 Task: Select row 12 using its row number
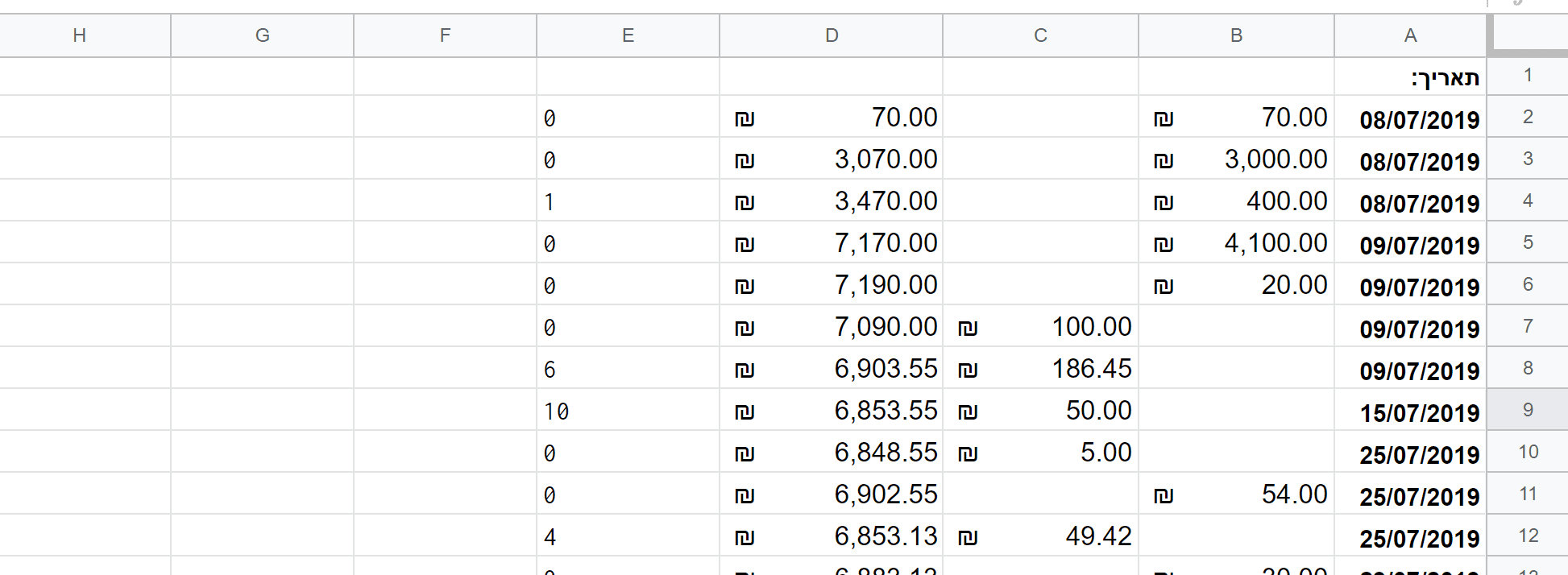tap(1527, 536)
